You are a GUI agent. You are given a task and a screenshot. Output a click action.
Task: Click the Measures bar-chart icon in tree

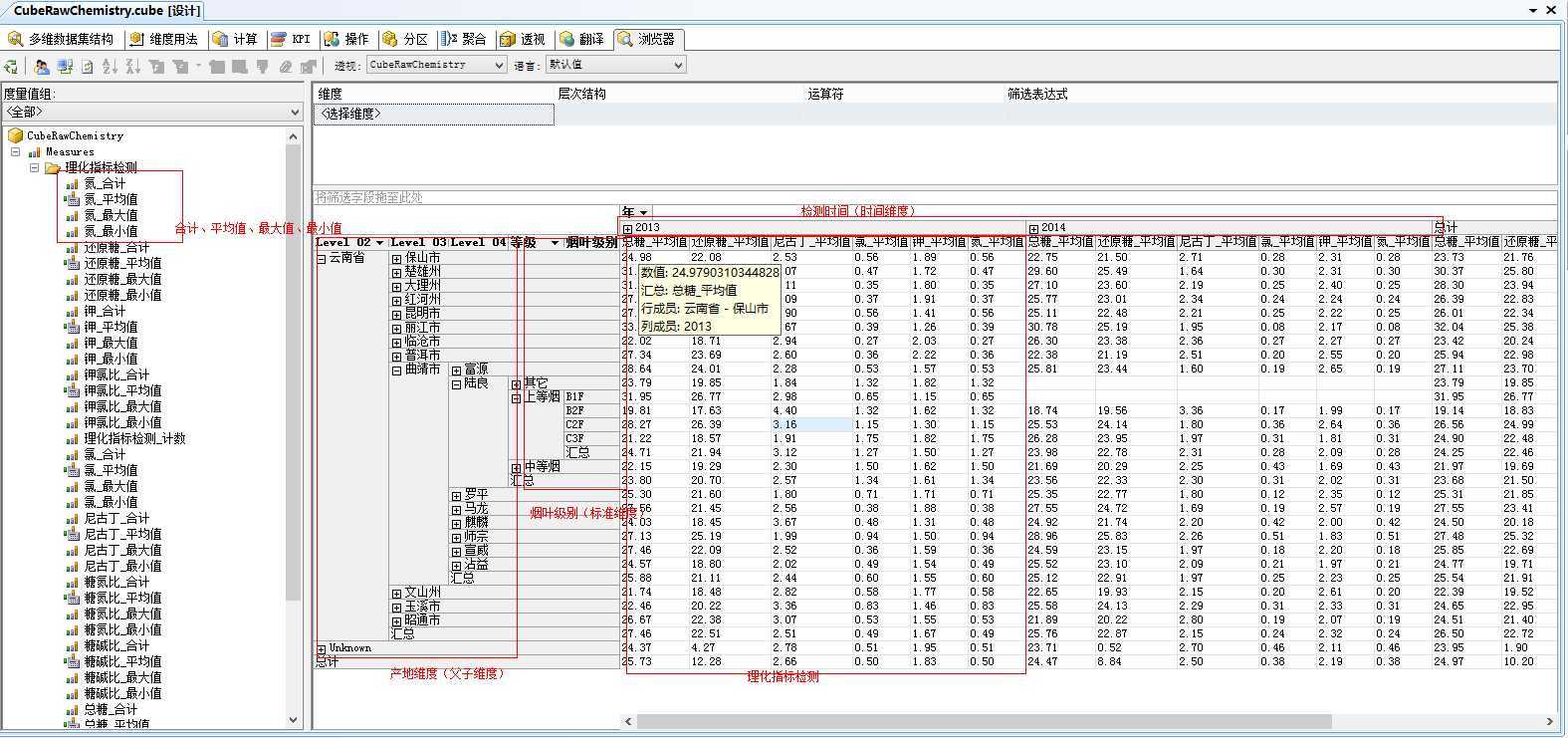35,151
